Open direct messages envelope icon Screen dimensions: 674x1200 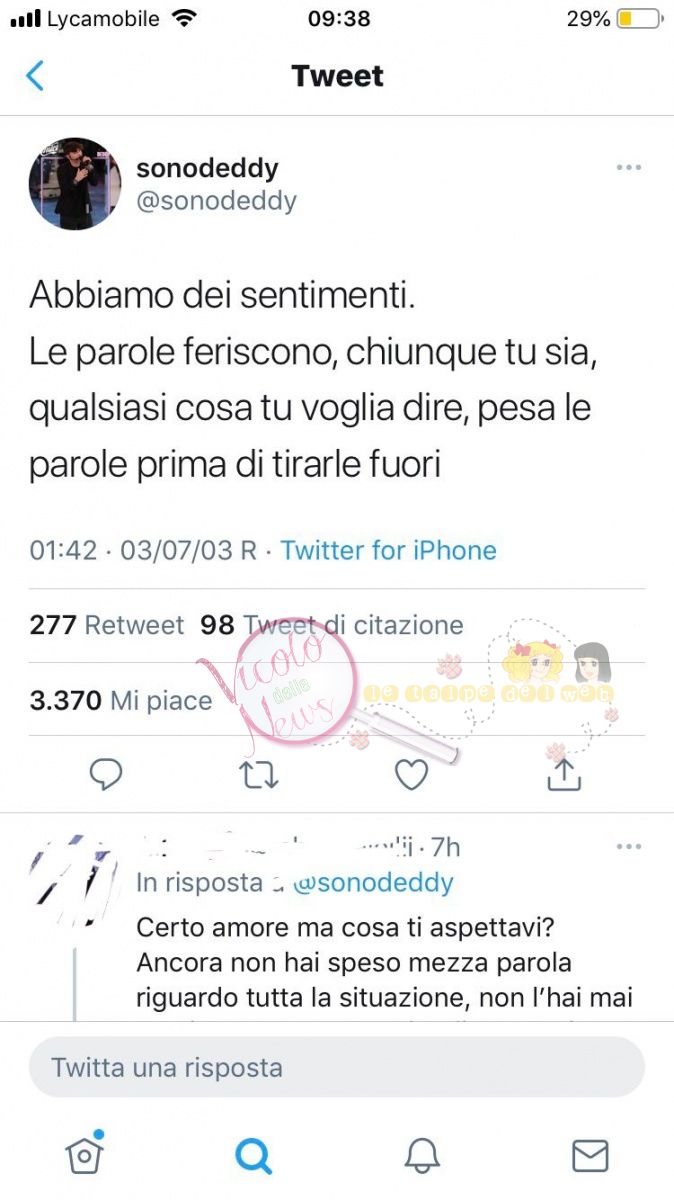pyautogui.click(x=590, y=1156)
